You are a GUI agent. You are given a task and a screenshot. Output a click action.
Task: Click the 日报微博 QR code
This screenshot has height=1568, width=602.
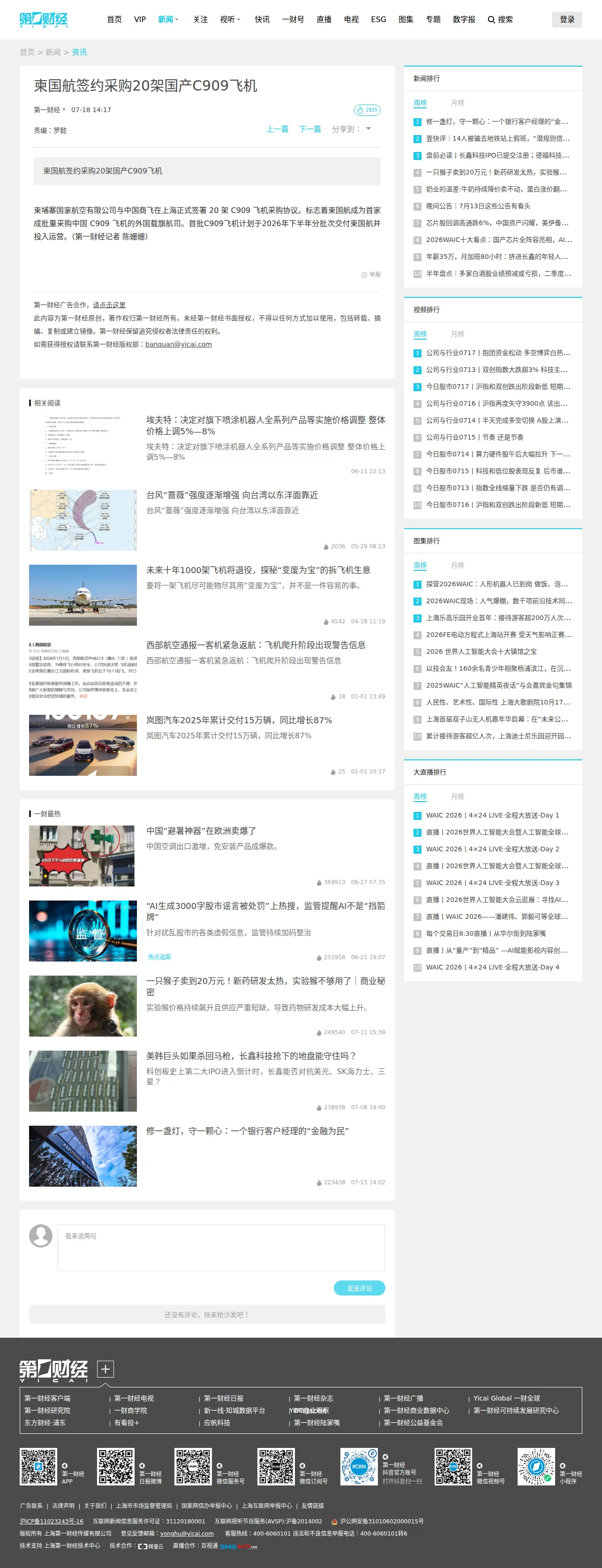[116, 1467]
